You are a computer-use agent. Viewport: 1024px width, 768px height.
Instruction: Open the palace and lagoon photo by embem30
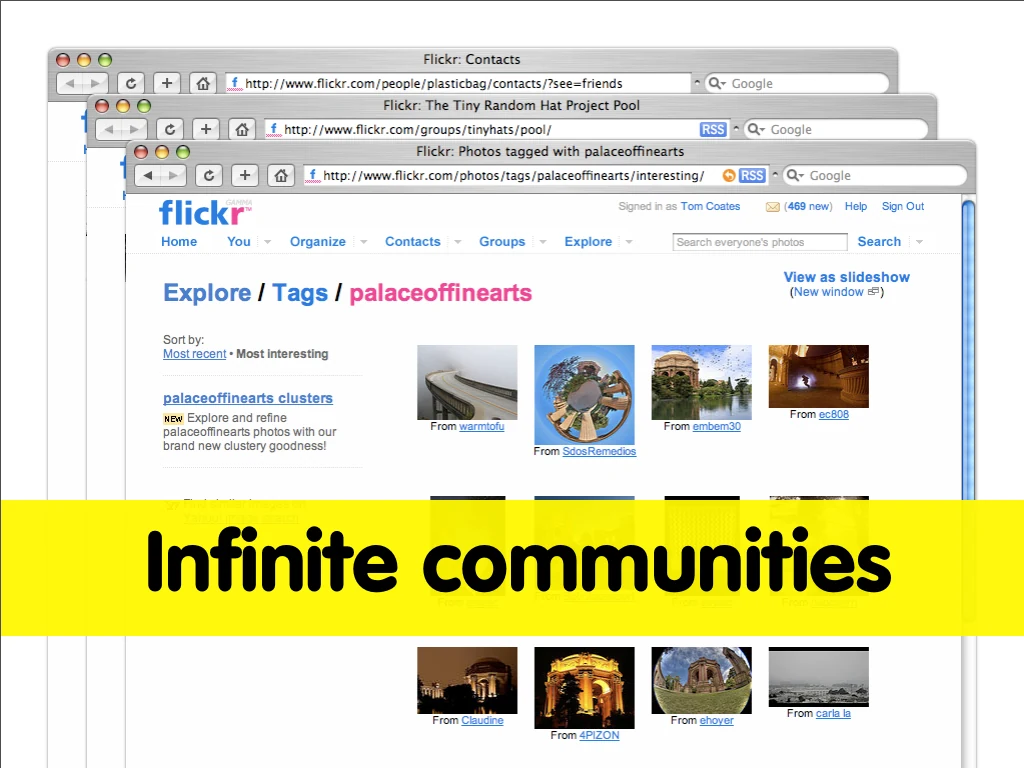tap(701, 382)
